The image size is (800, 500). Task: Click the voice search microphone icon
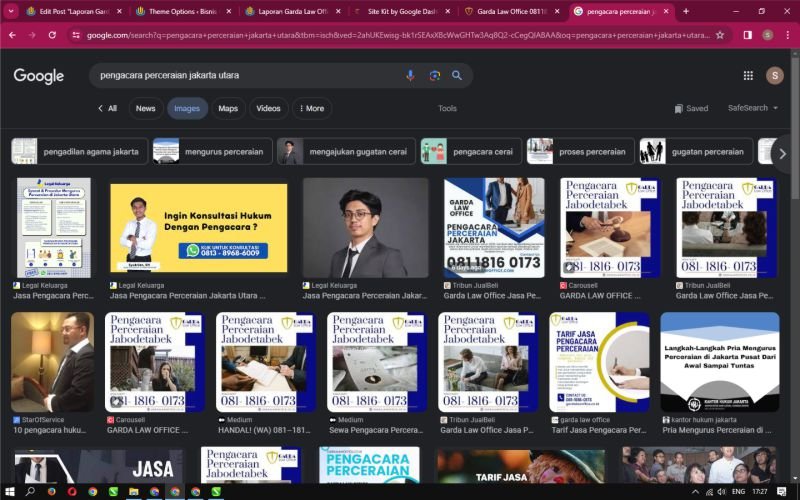point(410,76)
